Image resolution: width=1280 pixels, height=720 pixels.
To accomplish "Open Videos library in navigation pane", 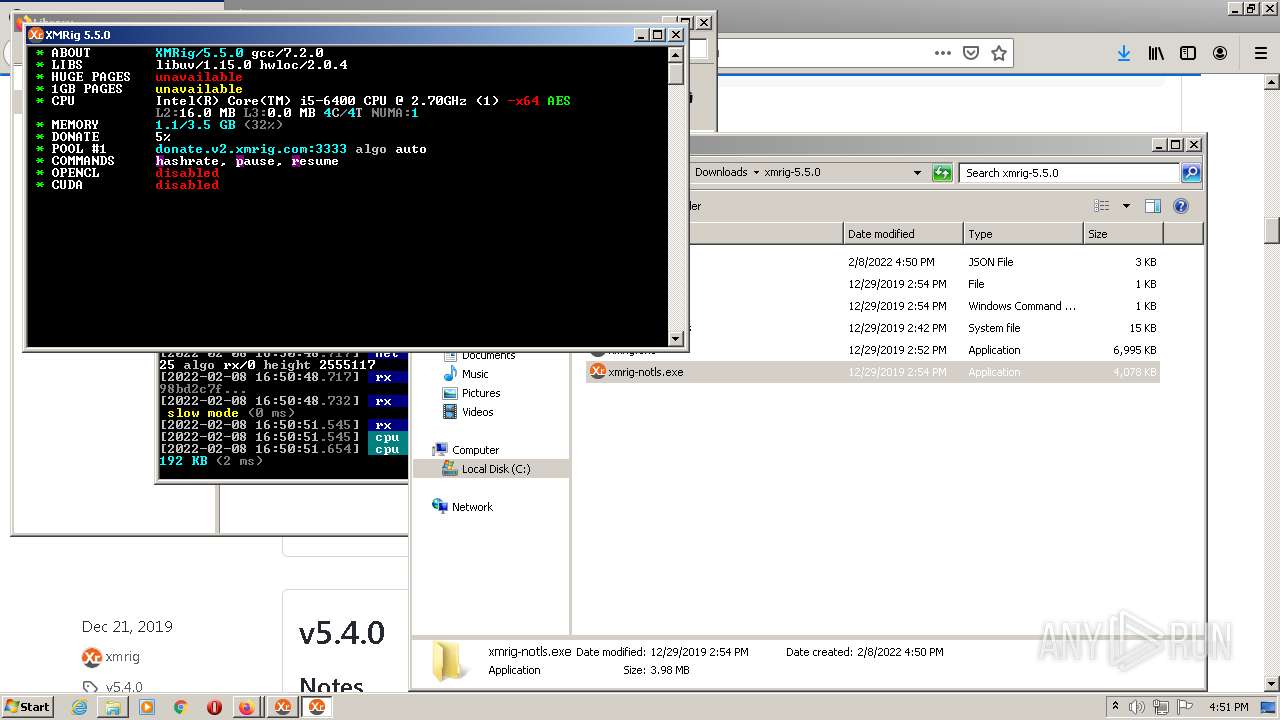I will 477,412.
